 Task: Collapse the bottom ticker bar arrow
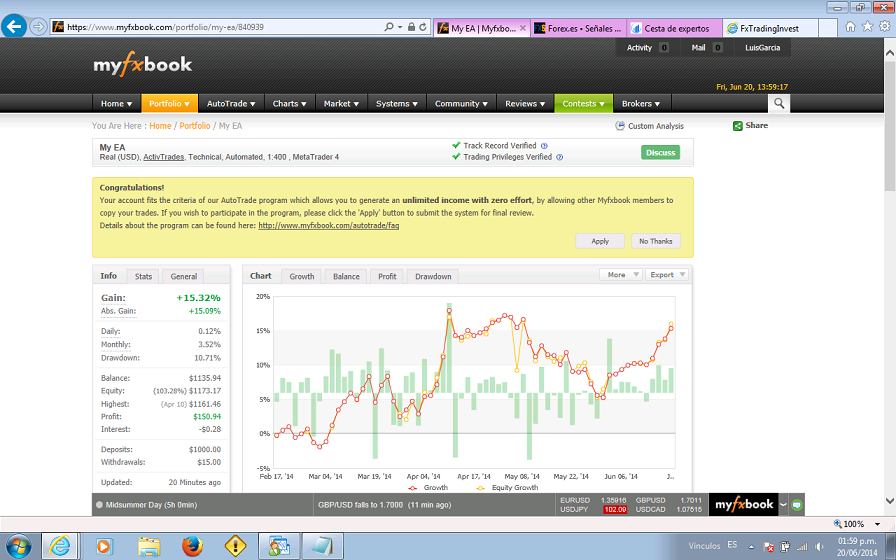tap(783, 505)
